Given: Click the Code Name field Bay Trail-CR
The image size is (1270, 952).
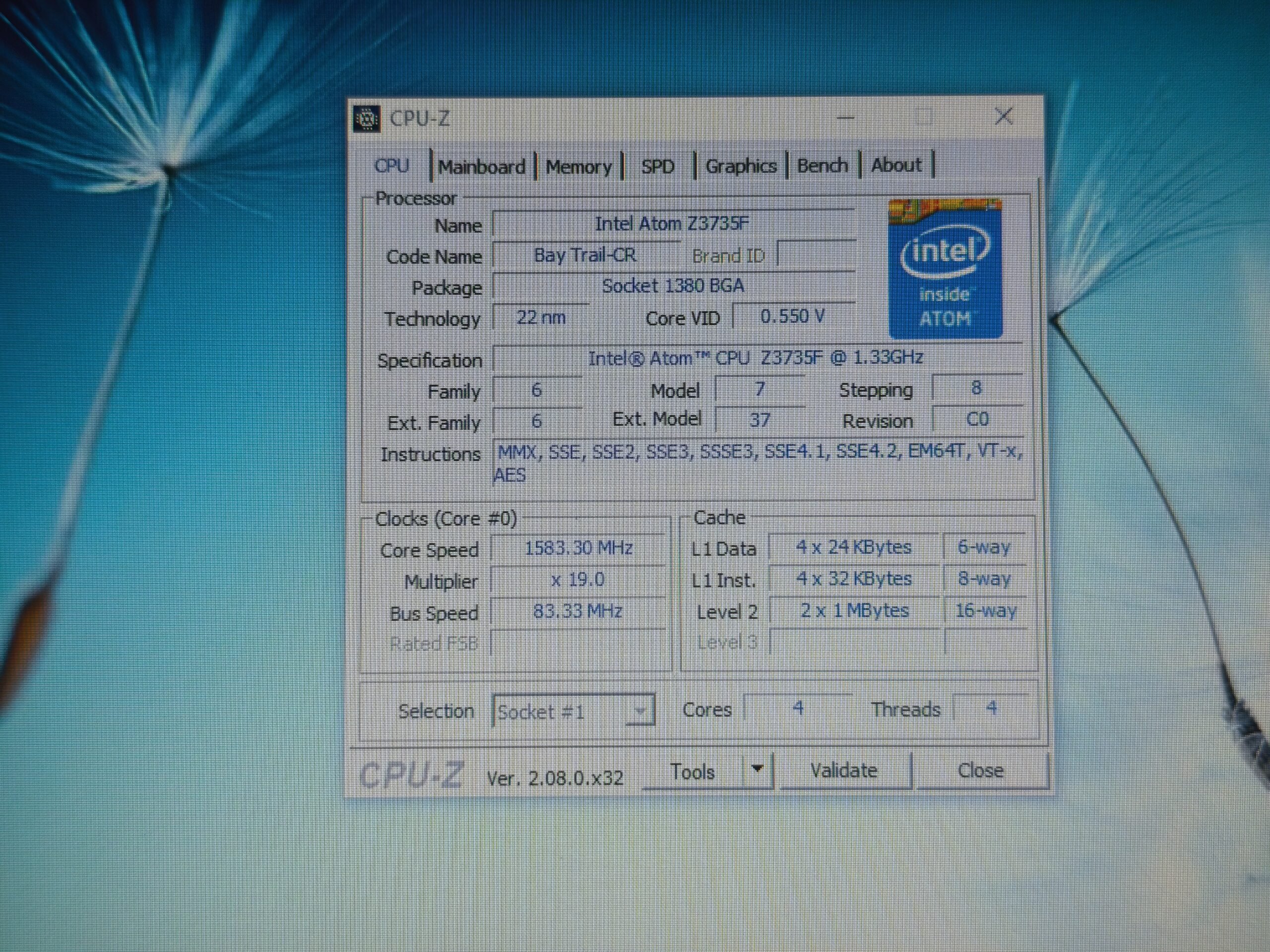Looking at the screenshot, I should click(x=585, y=255).
